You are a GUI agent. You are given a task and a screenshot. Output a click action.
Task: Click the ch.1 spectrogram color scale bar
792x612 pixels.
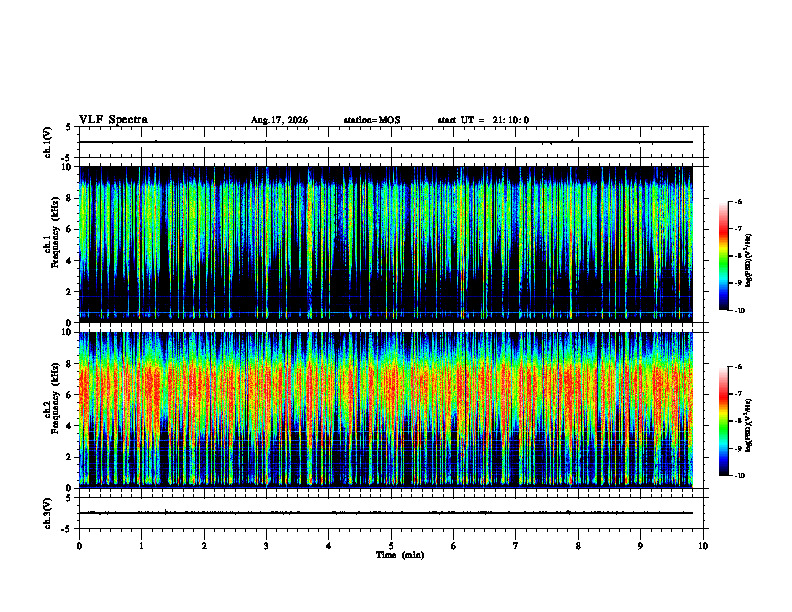tap(724, 256)
